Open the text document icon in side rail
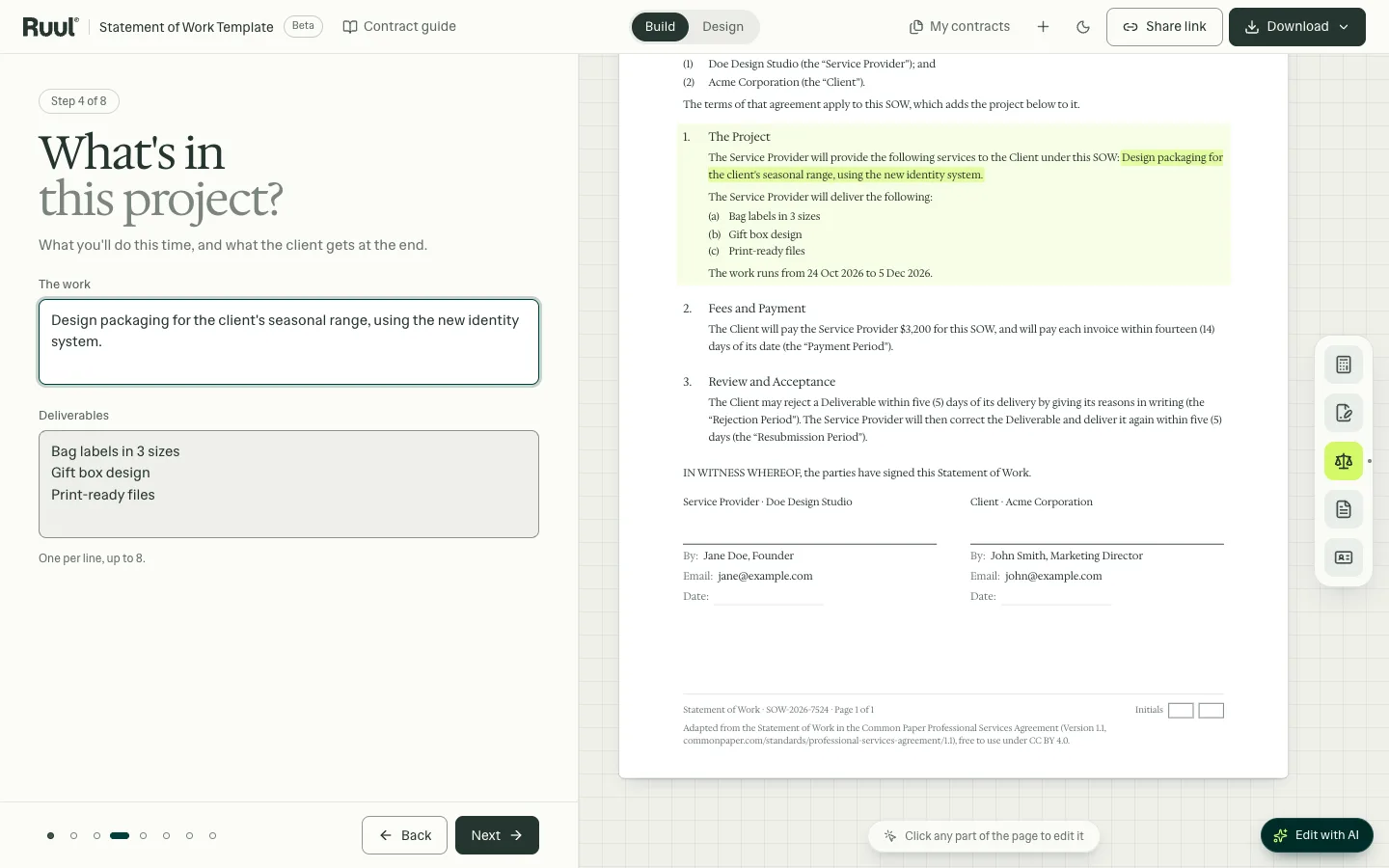This screenshot has height=868, width=1389. 1344,509
